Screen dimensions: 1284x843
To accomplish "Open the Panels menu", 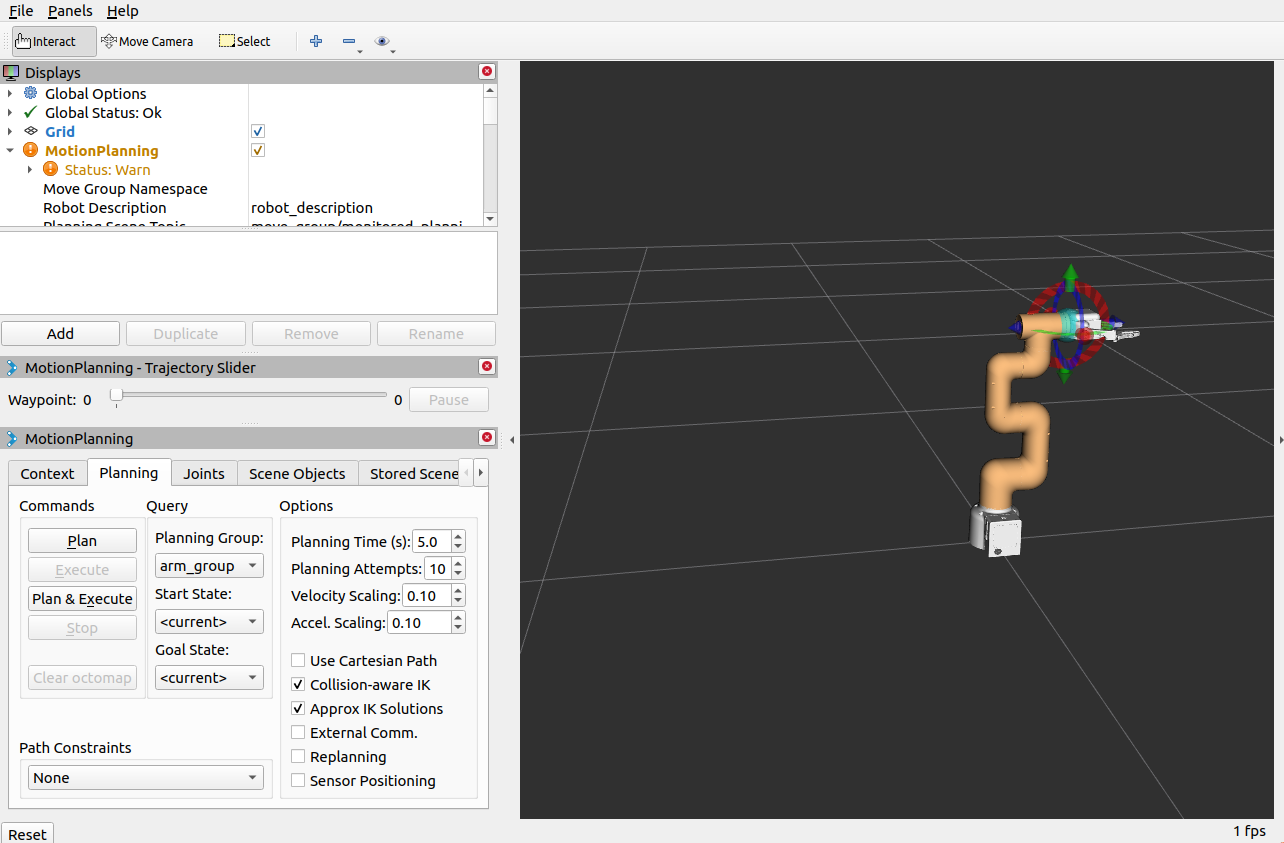I will 70,11.
